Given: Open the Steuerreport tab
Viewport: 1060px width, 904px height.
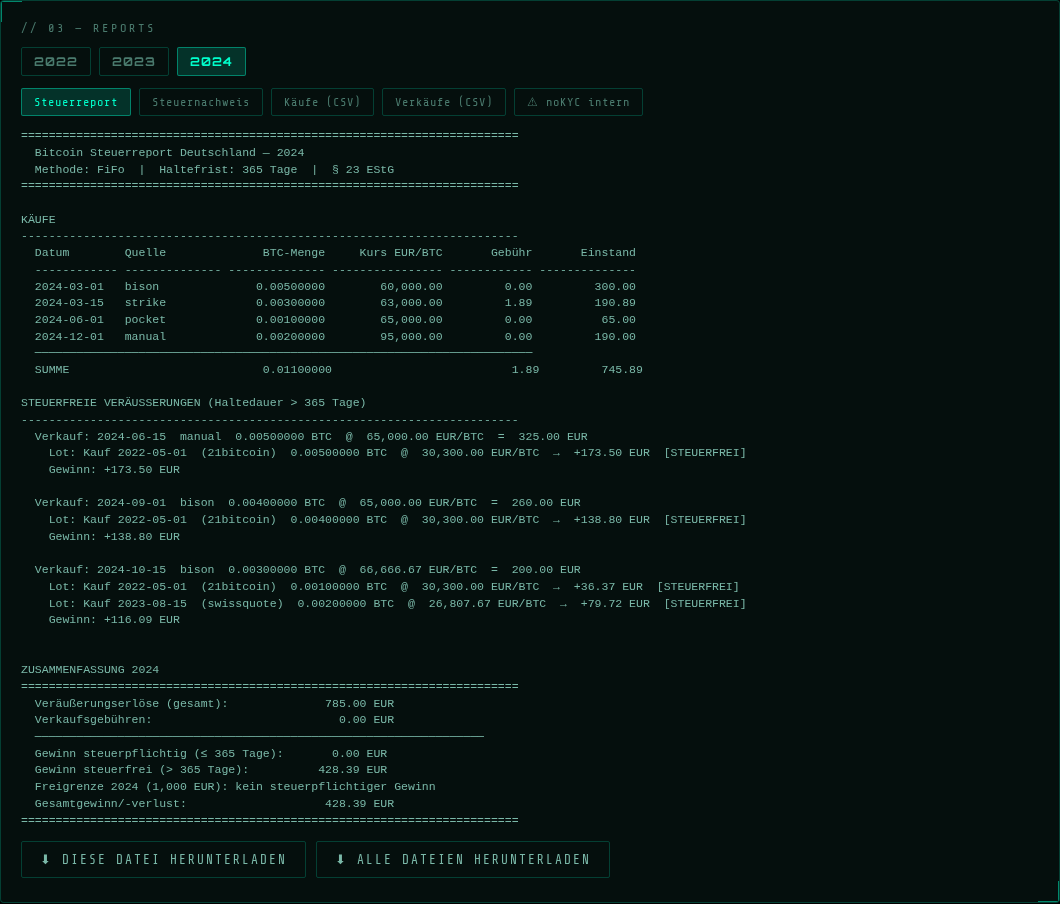Looking at the screenshot, I should (x=76, y=102).
